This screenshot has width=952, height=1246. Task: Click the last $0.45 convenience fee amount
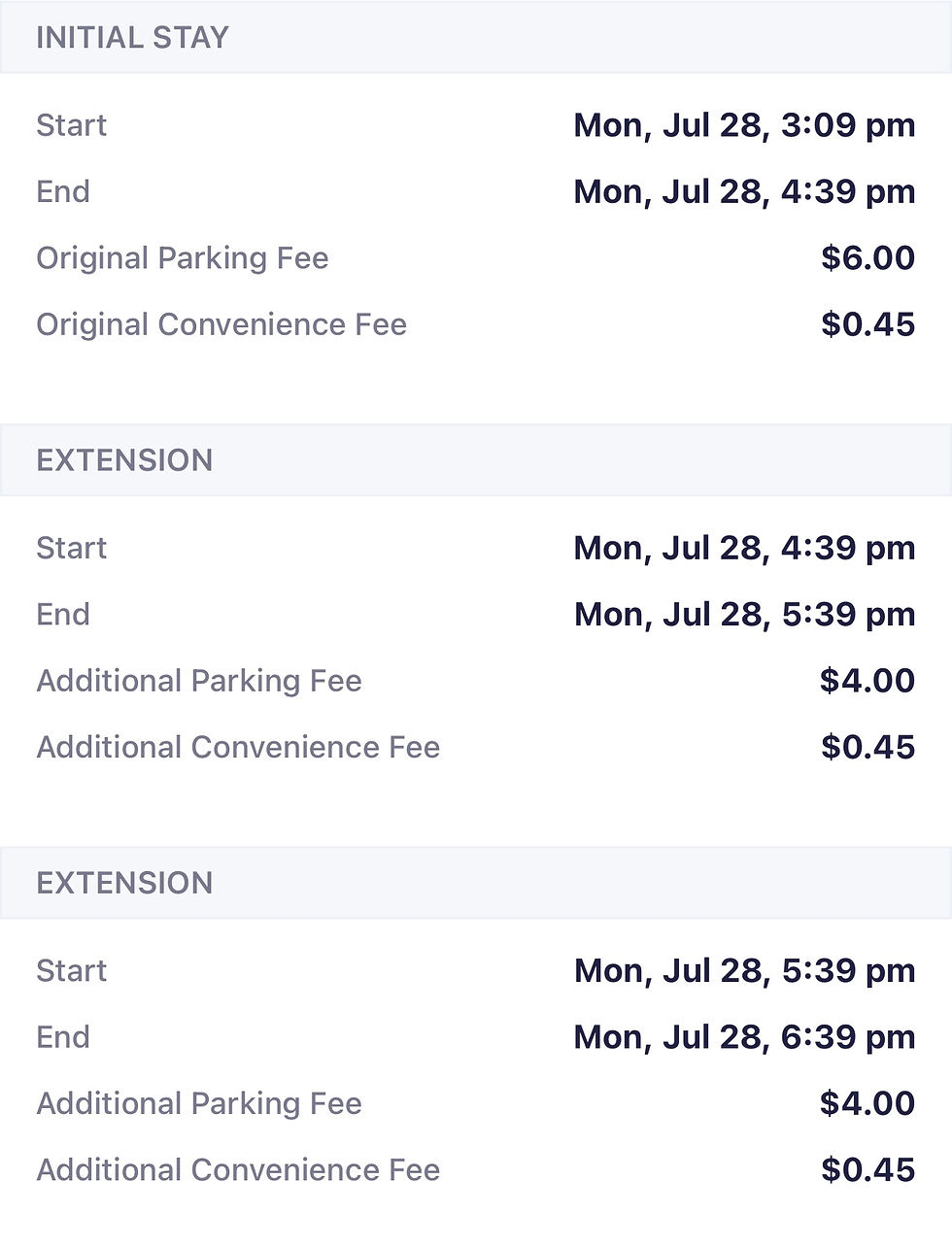[867, 1169]
